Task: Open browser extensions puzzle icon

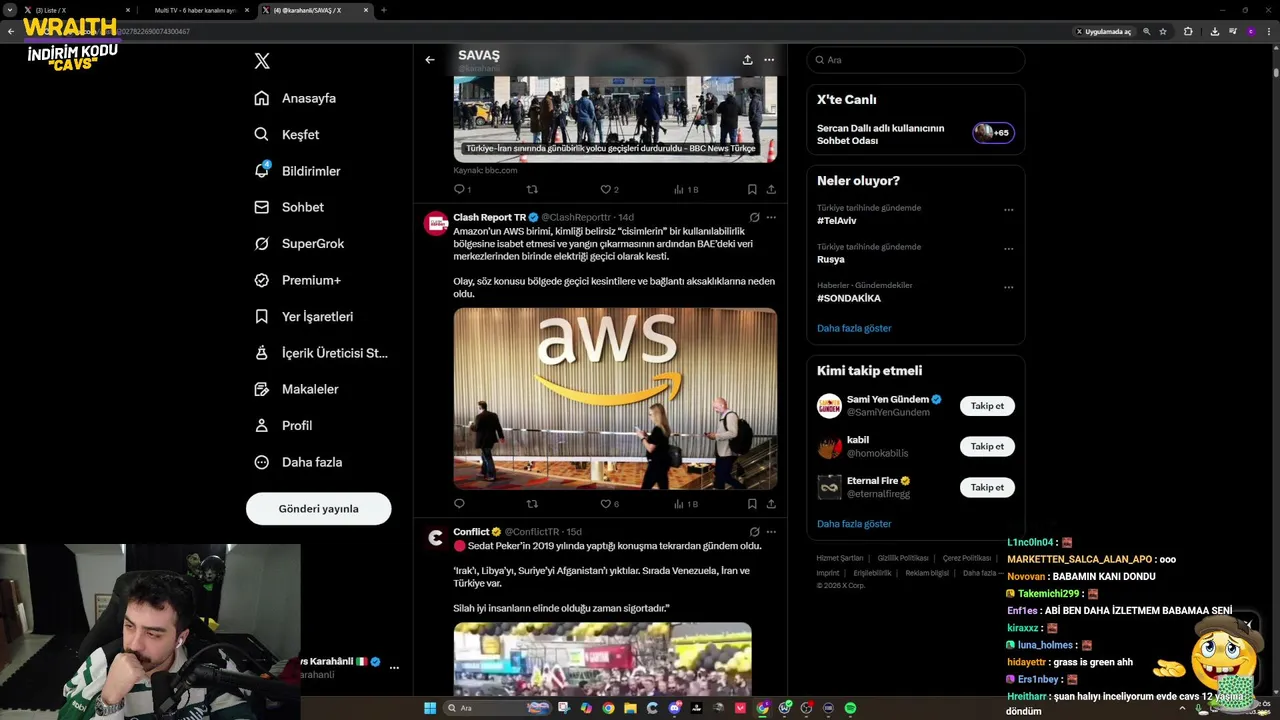Action: tap(1188, 31)
